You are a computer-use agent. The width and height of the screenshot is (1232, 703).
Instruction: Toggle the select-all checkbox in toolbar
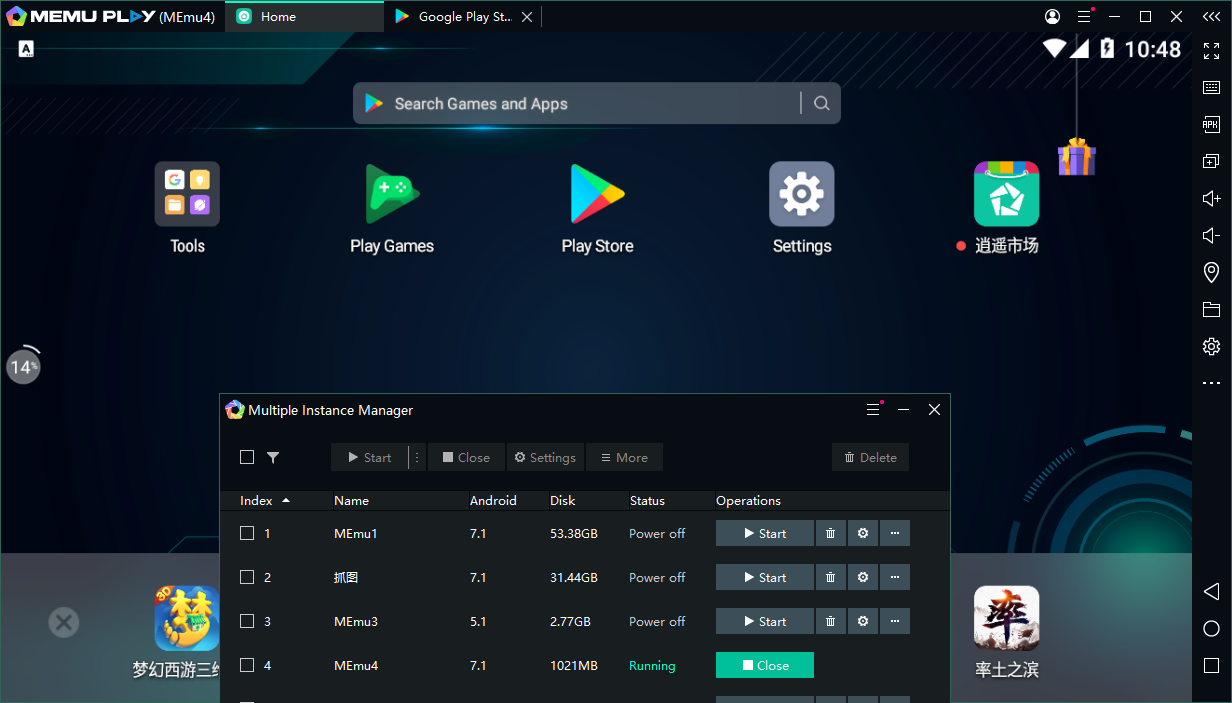247,458
